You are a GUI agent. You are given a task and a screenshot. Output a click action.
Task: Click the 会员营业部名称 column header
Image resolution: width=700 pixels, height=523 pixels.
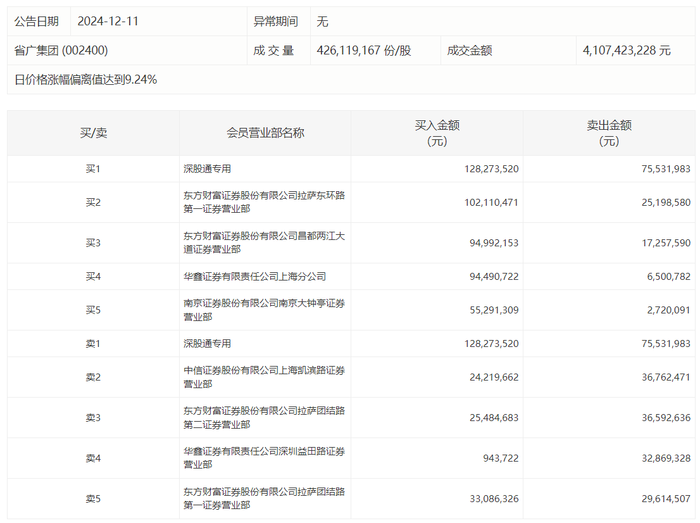click(265, 133)
